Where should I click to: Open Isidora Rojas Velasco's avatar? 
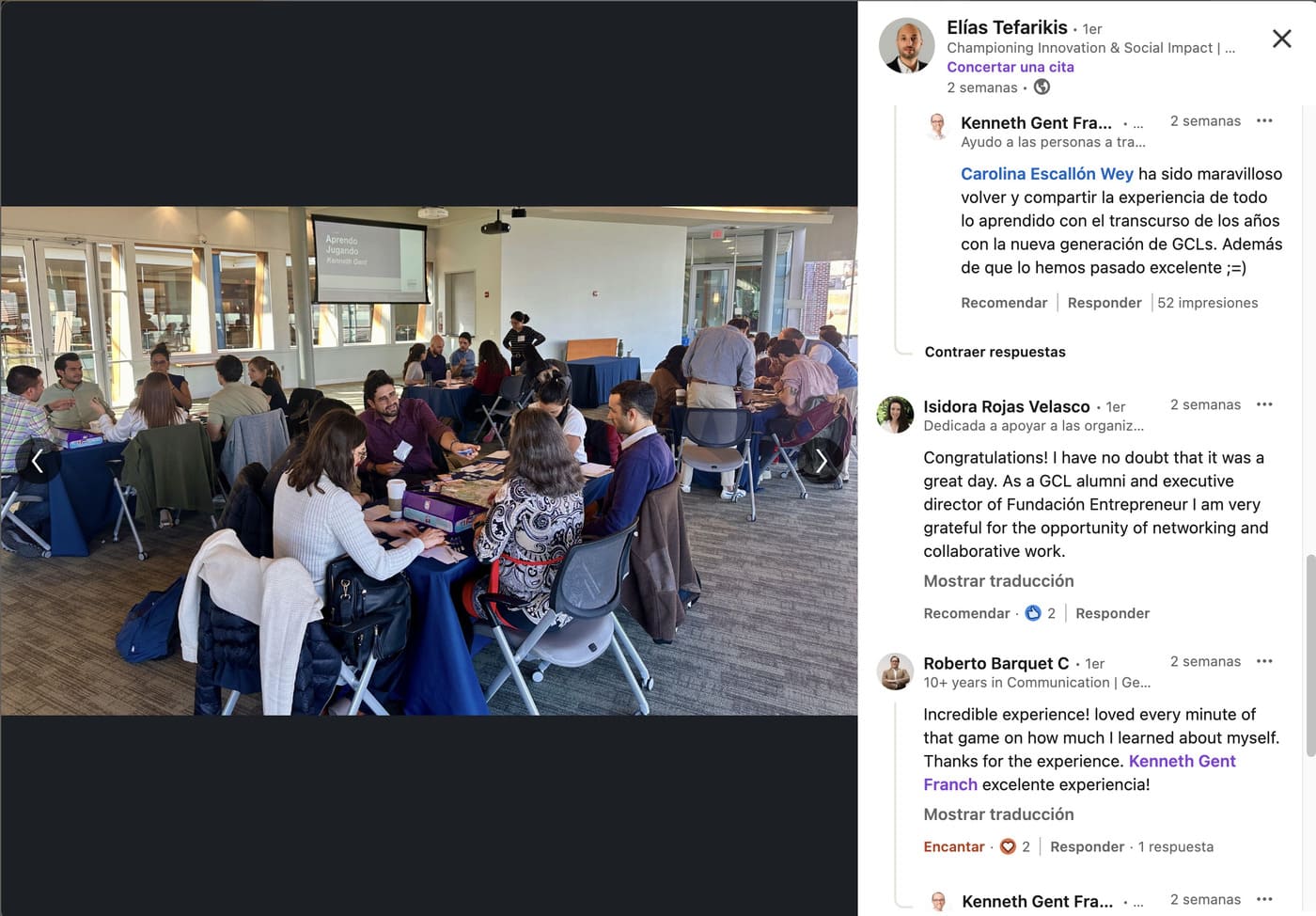click(x=895, y=414)
